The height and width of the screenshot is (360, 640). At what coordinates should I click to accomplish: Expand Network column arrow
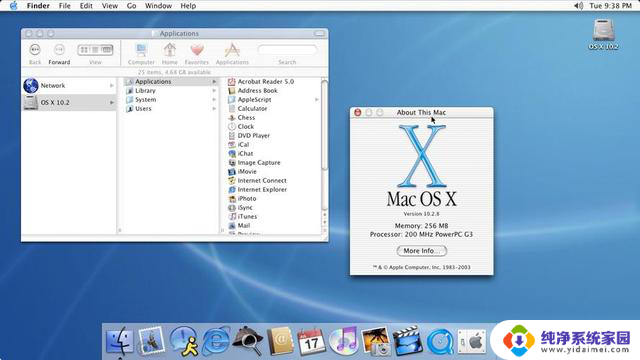click(111, 86)
